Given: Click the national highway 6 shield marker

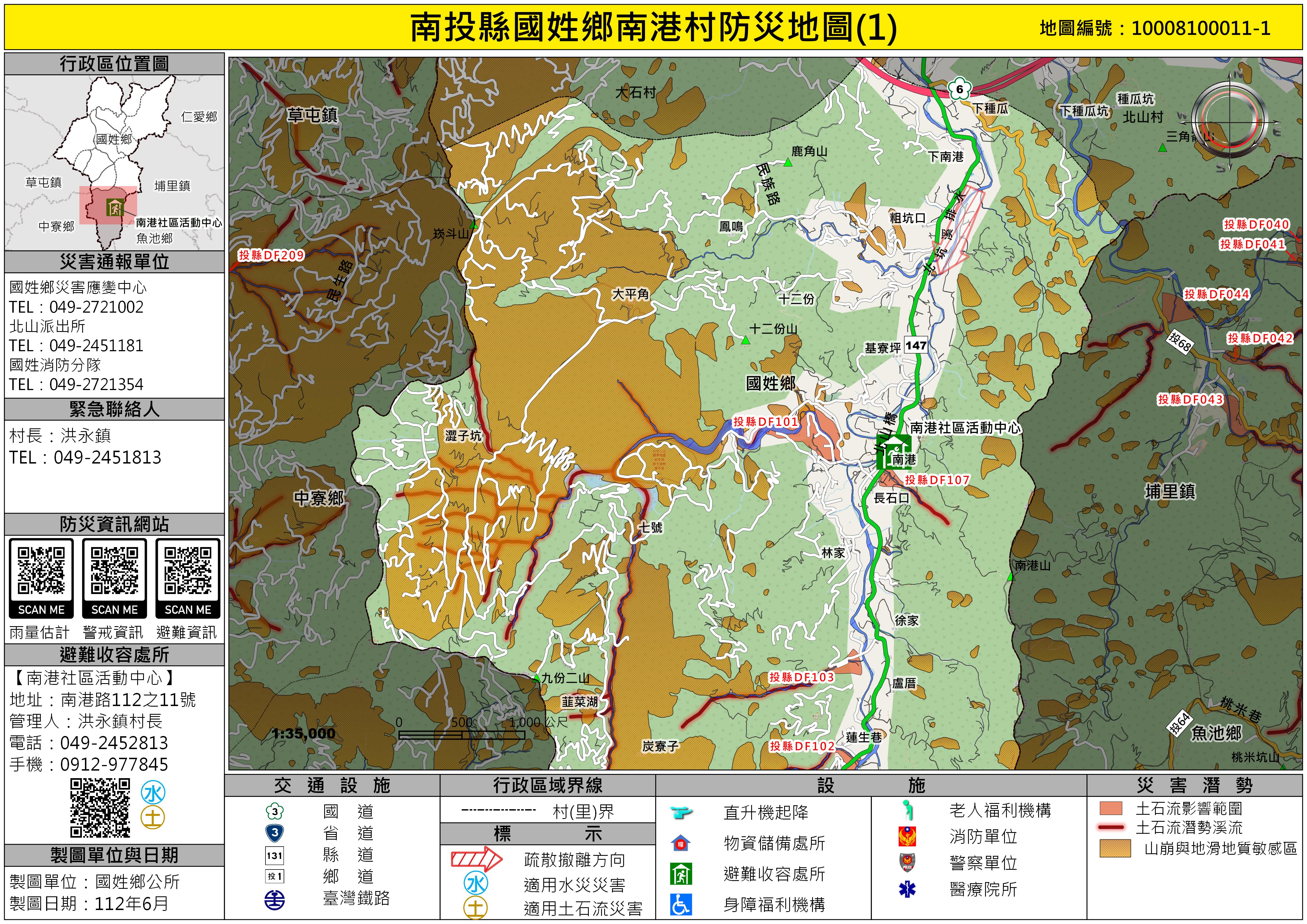Looking at the screenshot, I should 959,89.
